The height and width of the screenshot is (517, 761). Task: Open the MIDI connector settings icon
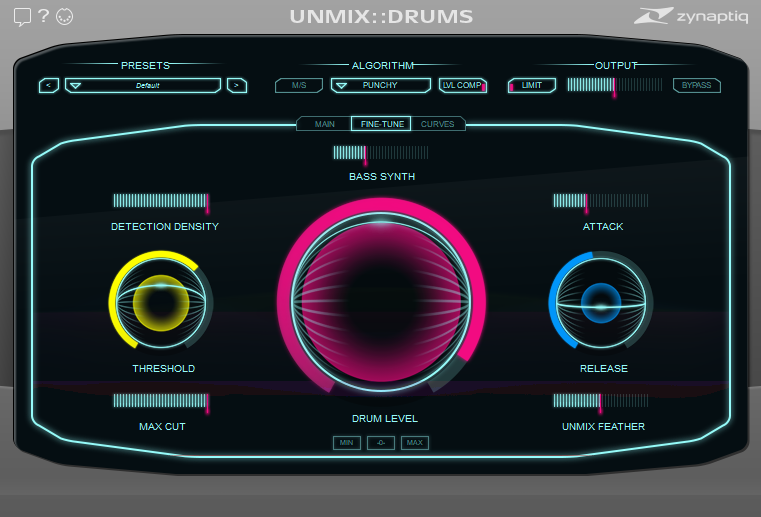click(65, 17)
